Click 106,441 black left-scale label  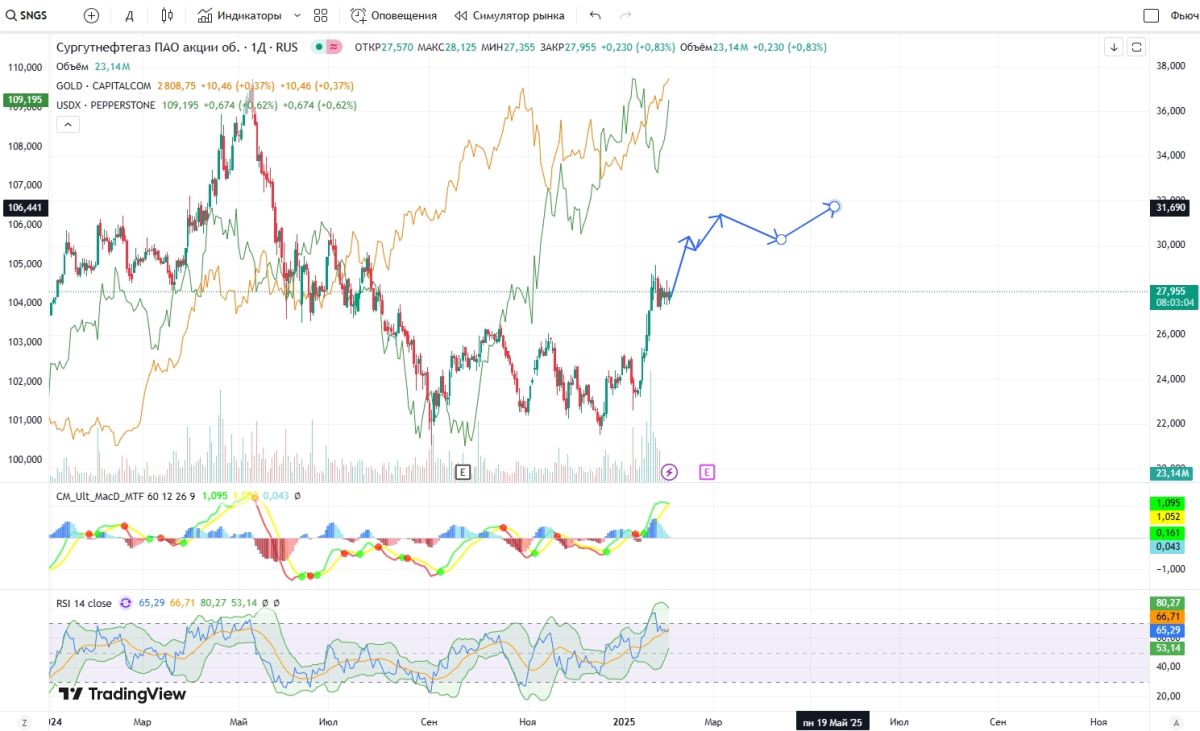[25, 207]
